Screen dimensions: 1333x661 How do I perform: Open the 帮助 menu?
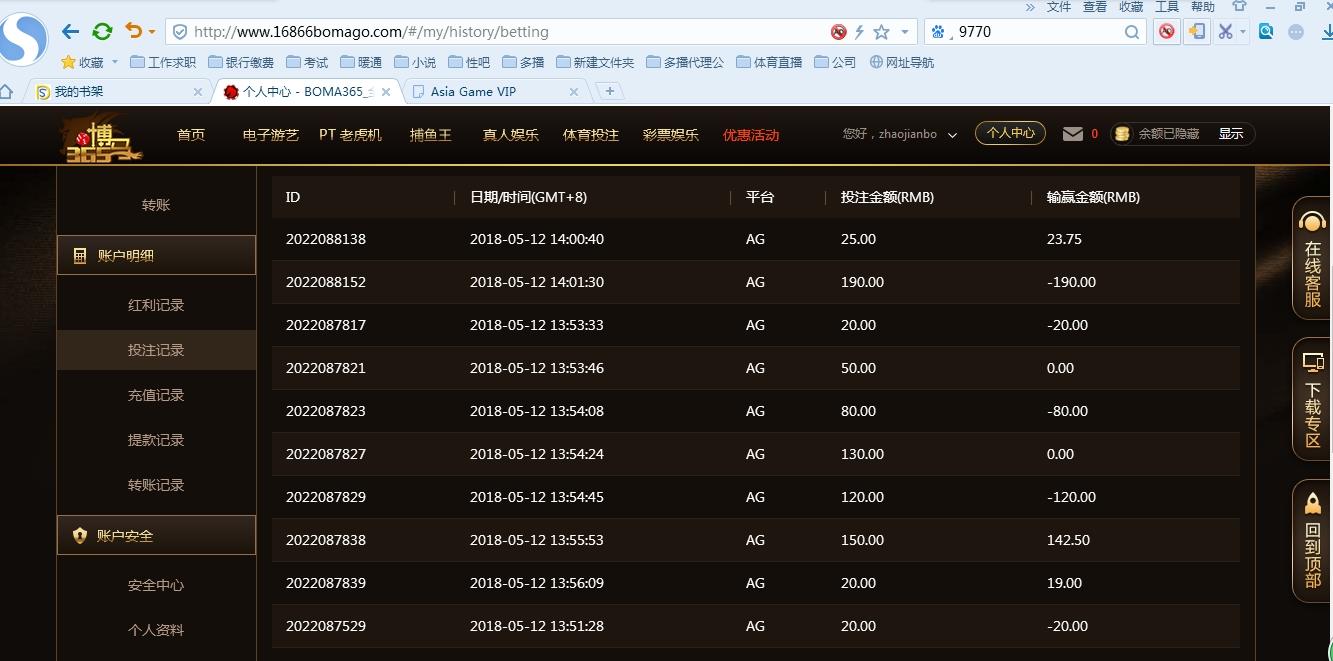pos(1203,7)
